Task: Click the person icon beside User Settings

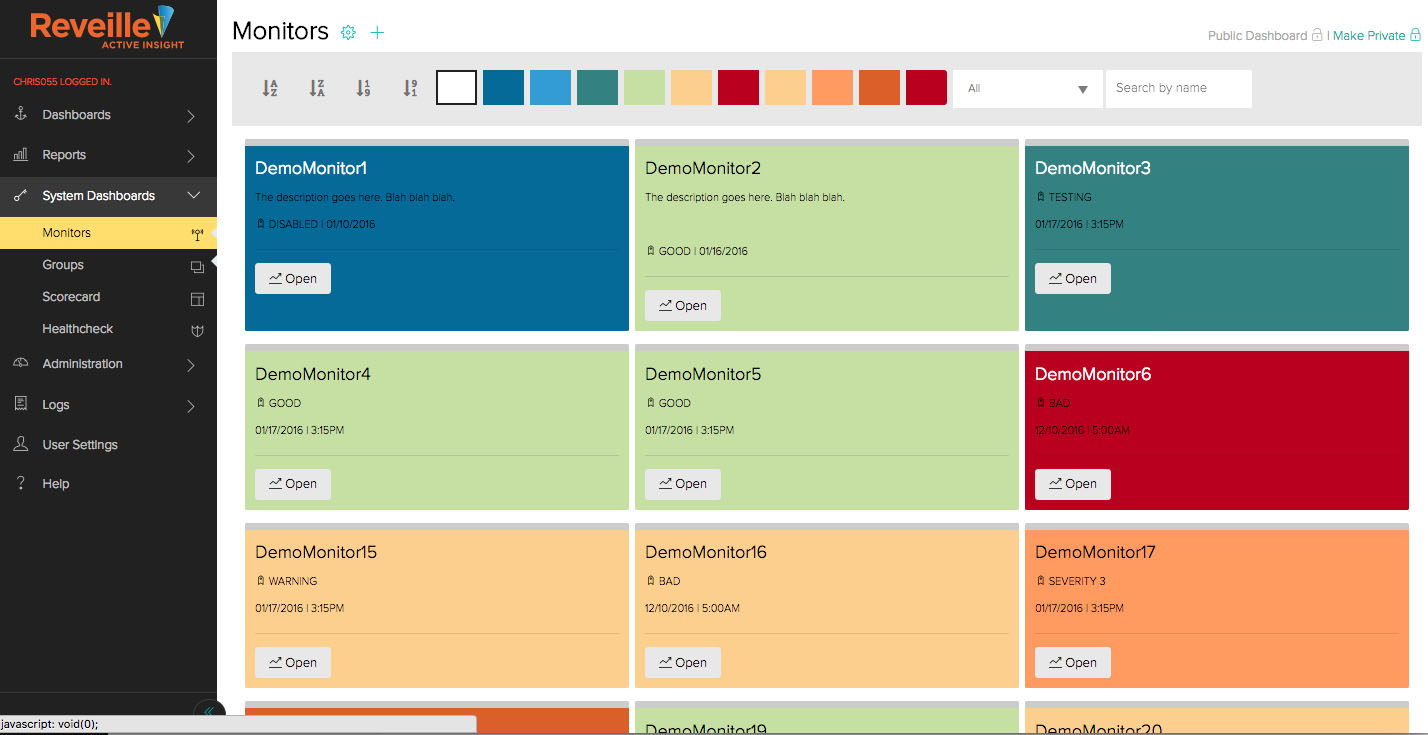Action: 20,444
